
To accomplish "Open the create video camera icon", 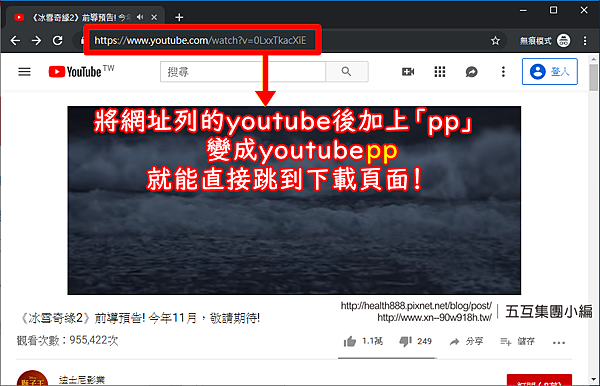I will 408,72.
